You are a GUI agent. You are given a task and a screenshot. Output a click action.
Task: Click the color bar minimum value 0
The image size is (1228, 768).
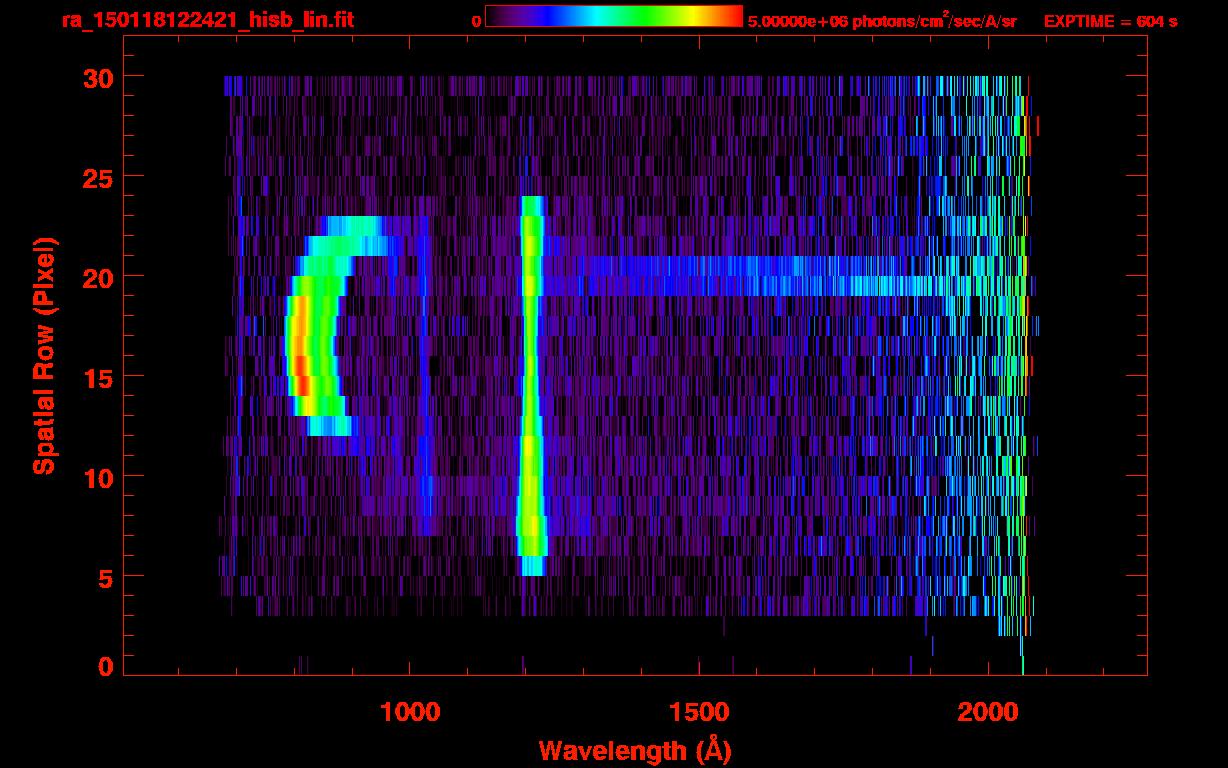coord(475,21)
